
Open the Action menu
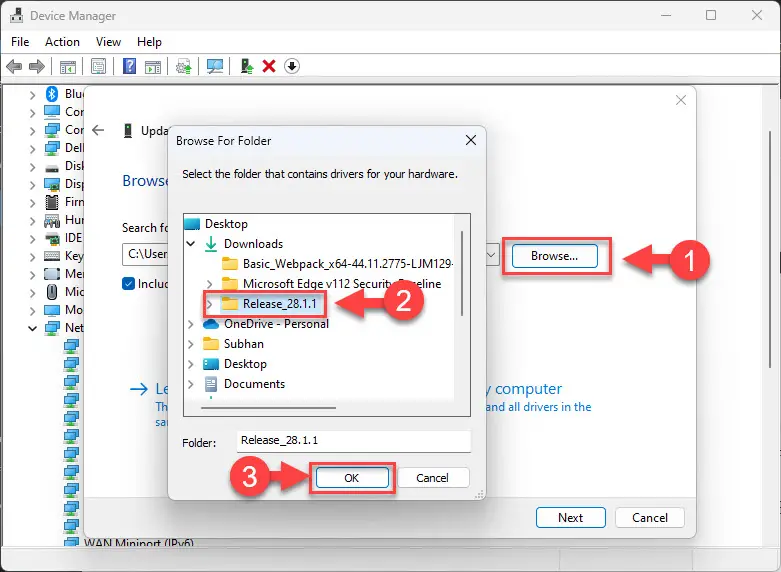click(62, 42)
